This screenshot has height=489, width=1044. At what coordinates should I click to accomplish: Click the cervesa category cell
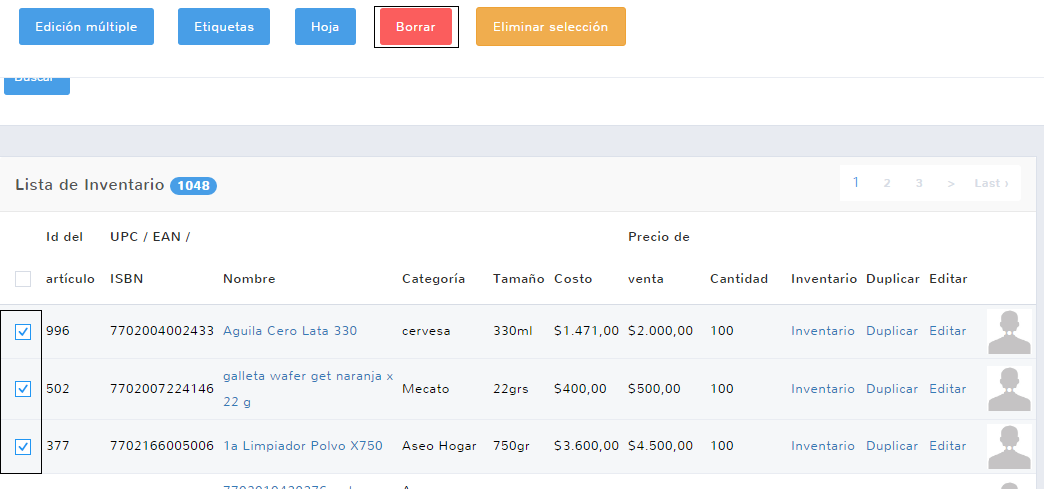point(426,331)
